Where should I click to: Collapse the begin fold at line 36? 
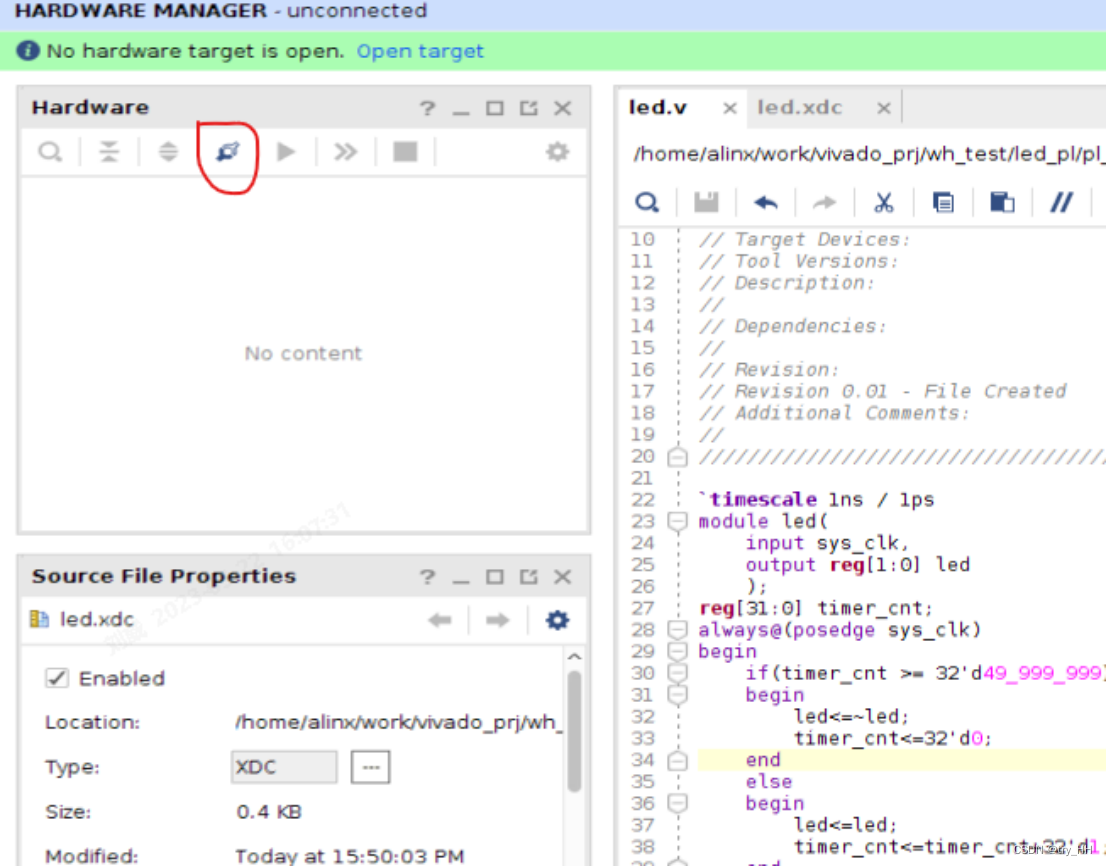point(677,803)
